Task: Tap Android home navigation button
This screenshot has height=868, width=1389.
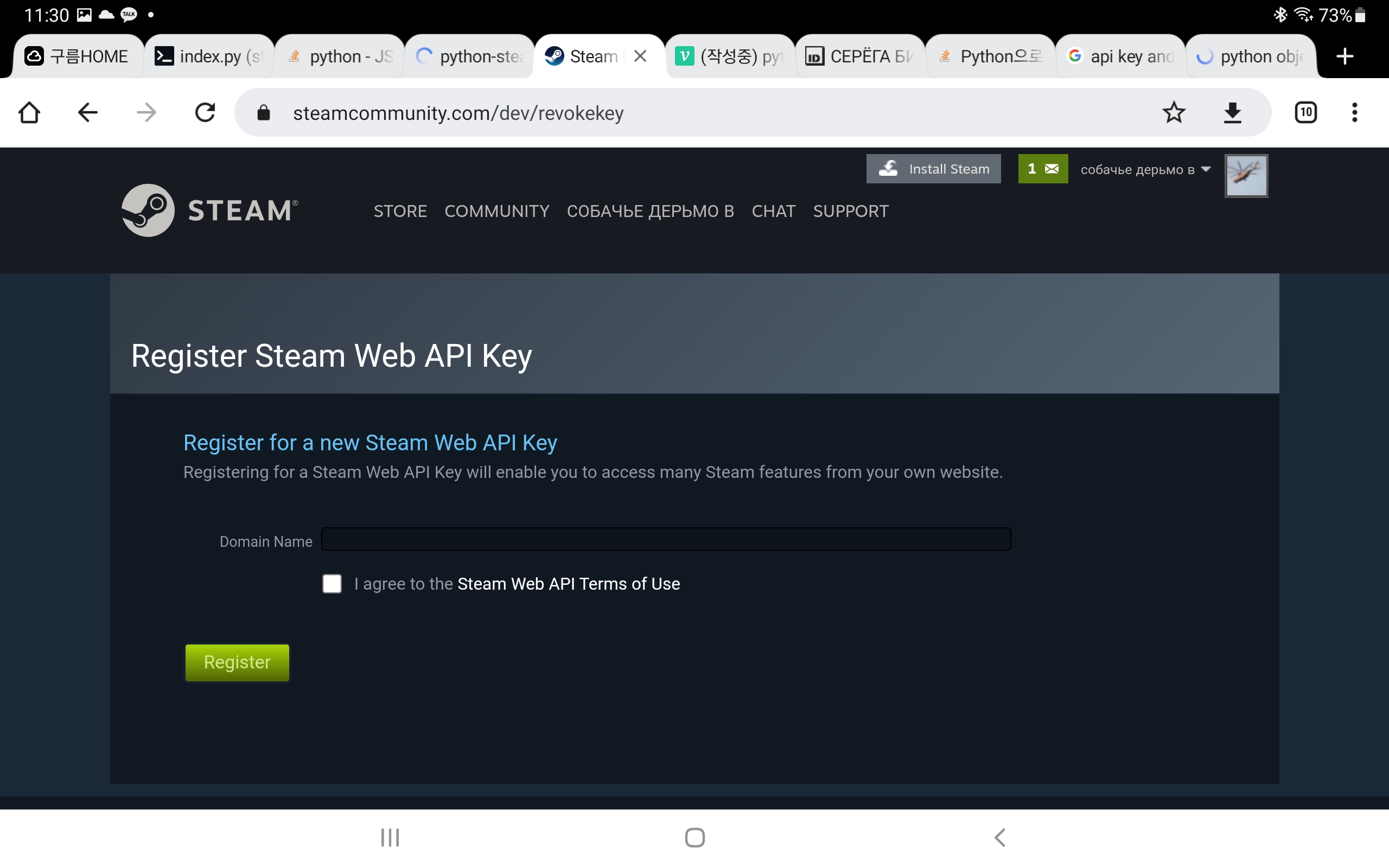Action: [x=694, y=838]
